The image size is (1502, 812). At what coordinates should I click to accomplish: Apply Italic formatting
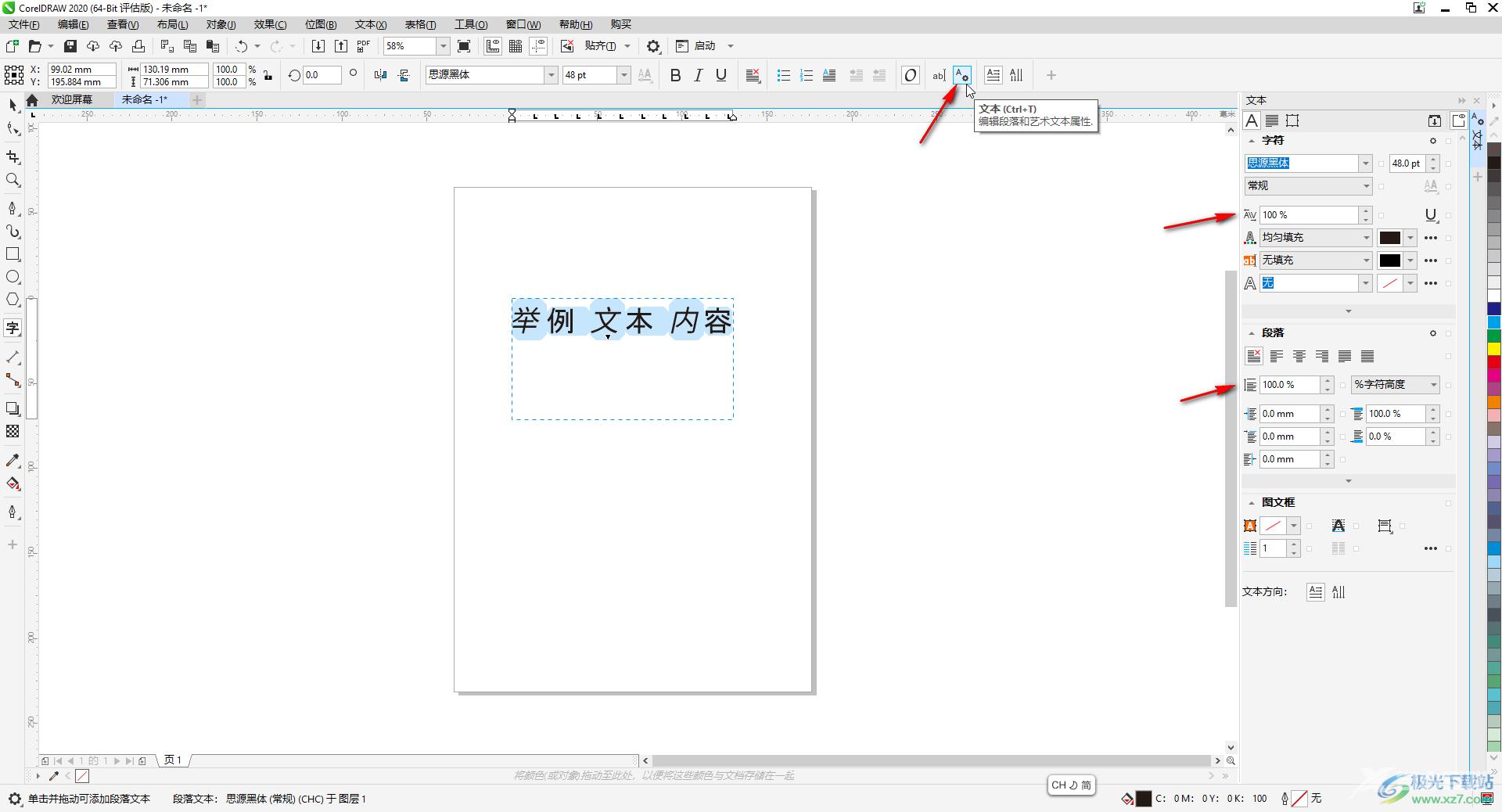(699, 75)
